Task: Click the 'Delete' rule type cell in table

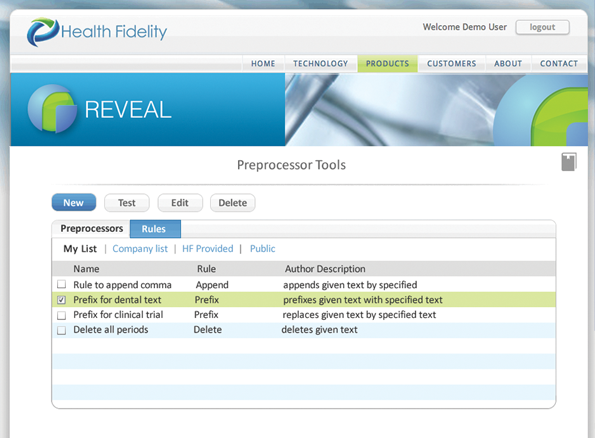Action: pyautogui.click(x=208, y=329)
